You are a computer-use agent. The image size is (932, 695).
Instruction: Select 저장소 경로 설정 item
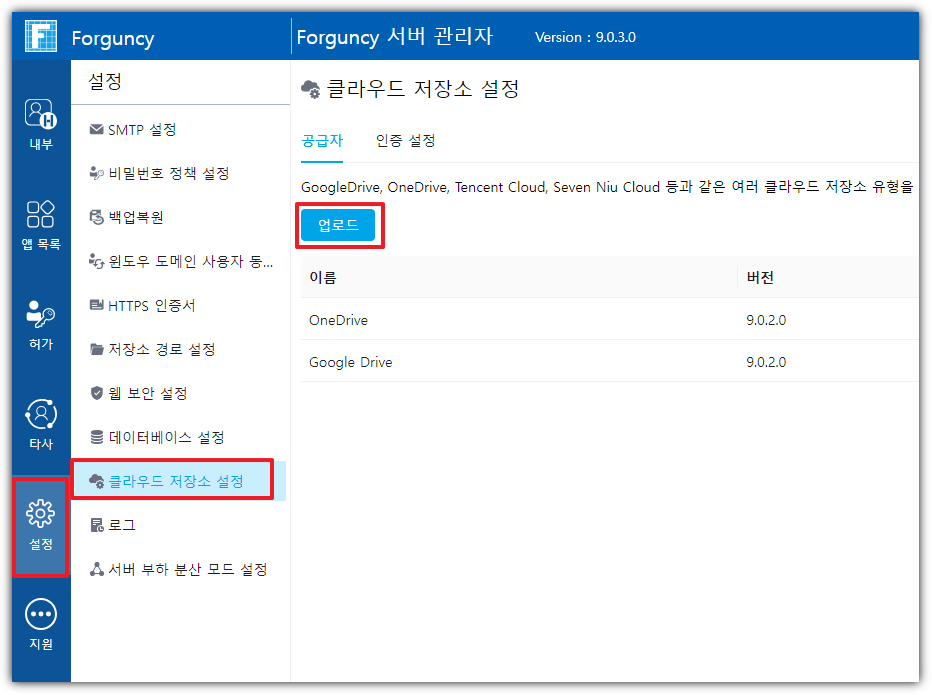pyautogui.click(x=161, y=350)
